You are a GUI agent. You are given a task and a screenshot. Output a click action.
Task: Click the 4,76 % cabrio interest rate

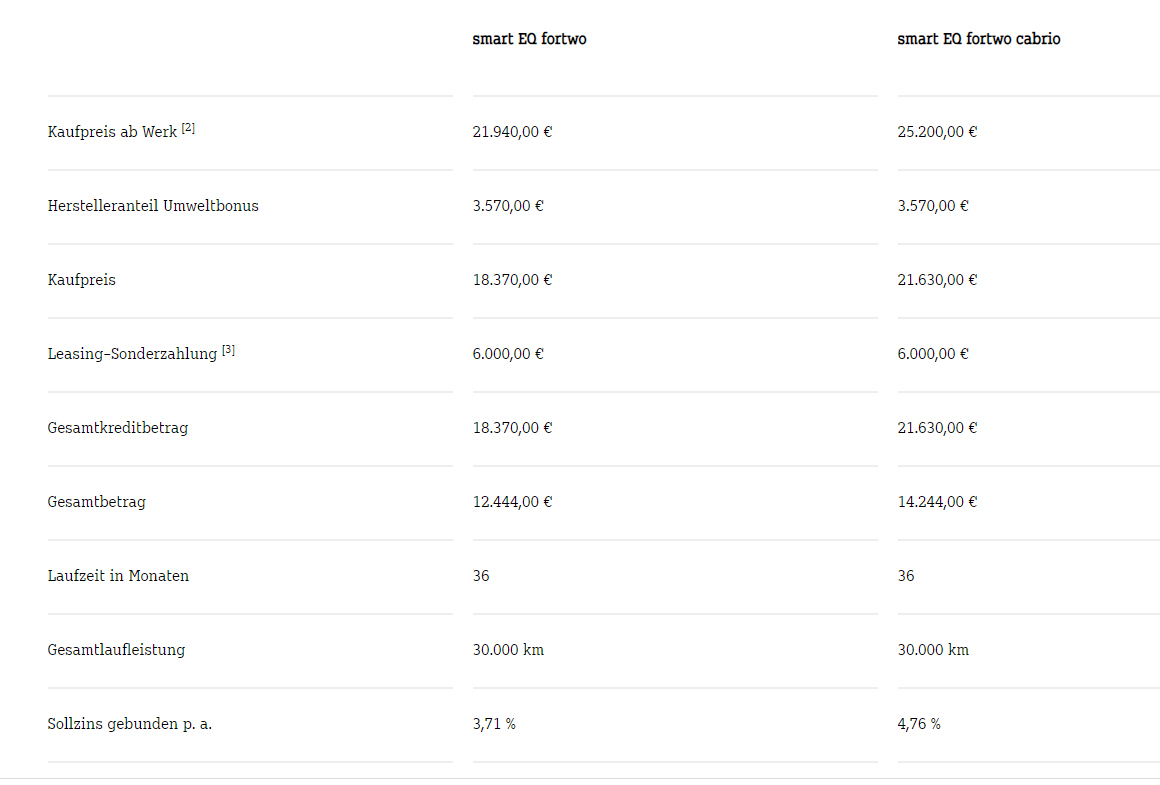[x=919, y=724]
